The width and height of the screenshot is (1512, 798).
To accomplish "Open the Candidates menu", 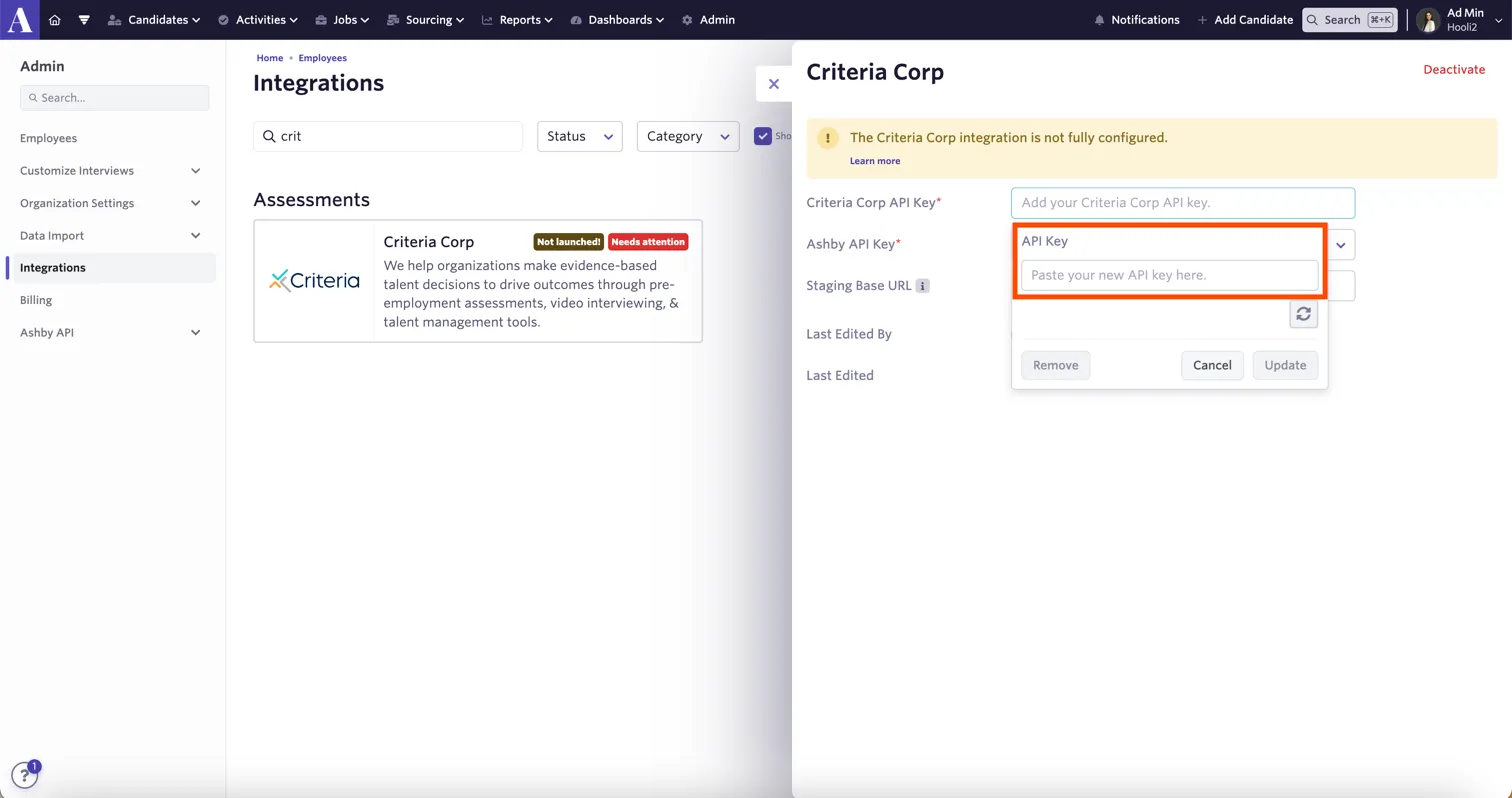I will point(154,20).
